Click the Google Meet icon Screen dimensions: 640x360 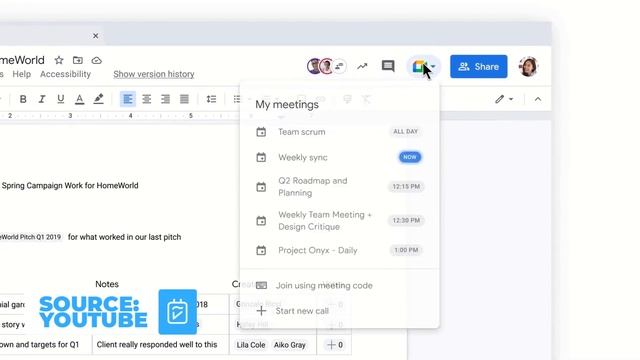(x=419, y=66)
